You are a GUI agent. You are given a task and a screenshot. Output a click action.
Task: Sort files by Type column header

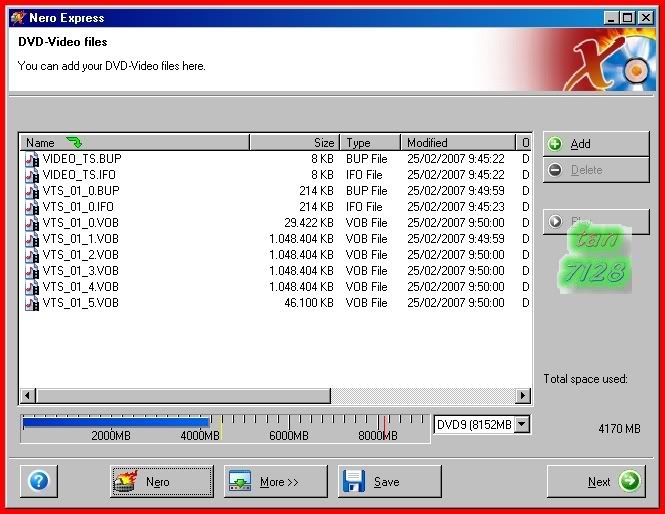pyautogui.click(x=370, y=142)
